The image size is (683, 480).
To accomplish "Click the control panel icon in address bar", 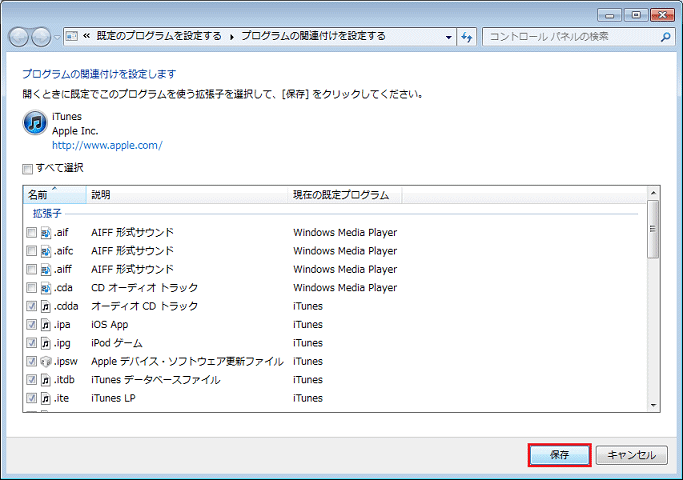I will 72,37.
